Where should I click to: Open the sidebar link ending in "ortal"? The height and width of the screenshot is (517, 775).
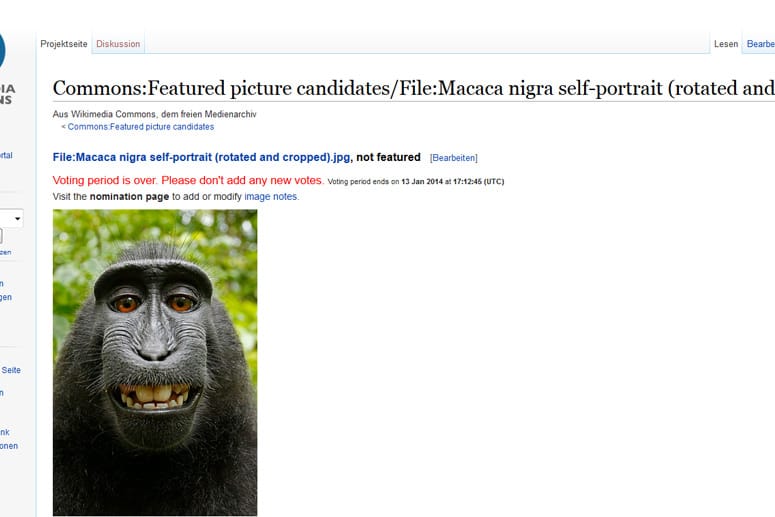pos(6,155)
